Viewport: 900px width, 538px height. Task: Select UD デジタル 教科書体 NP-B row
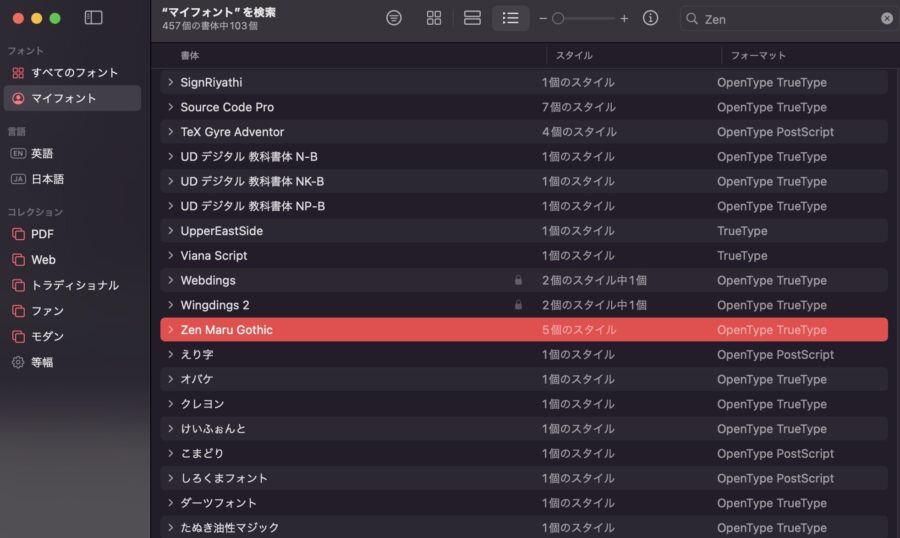tap(524, 206)
